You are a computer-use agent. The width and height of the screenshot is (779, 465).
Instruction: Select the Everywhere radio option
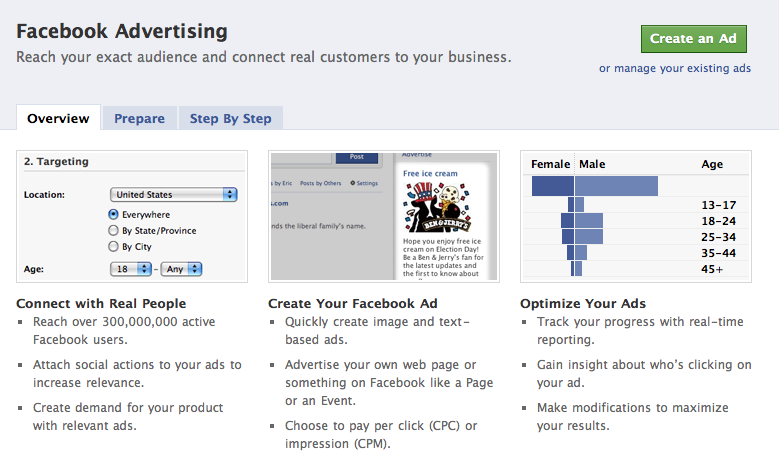tap(113, 214)
